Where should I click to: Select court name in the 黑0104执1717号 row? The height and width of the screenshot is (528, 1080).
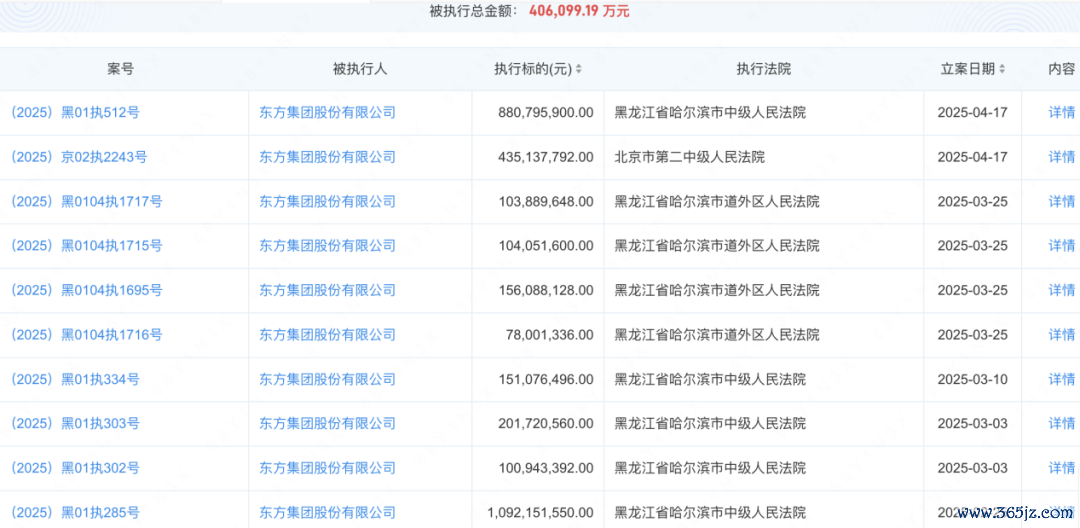(717, 202)
